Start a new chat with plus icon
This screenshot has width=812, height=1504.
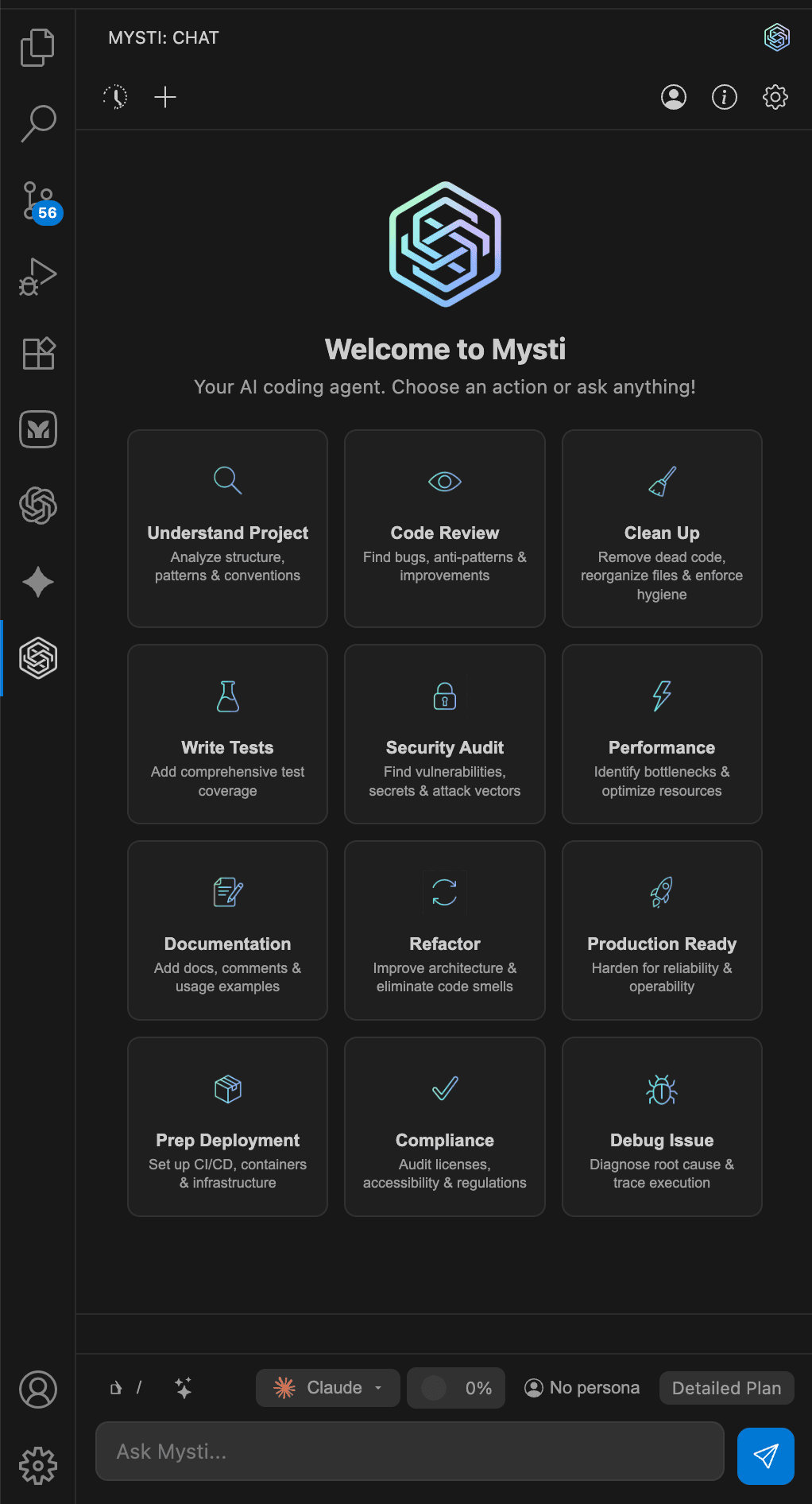click(x=165, y=97)
